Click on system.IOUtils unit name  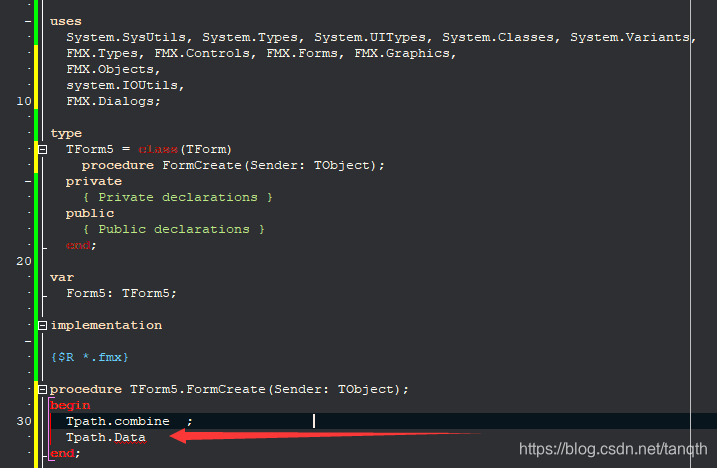(x=122, y=86)
